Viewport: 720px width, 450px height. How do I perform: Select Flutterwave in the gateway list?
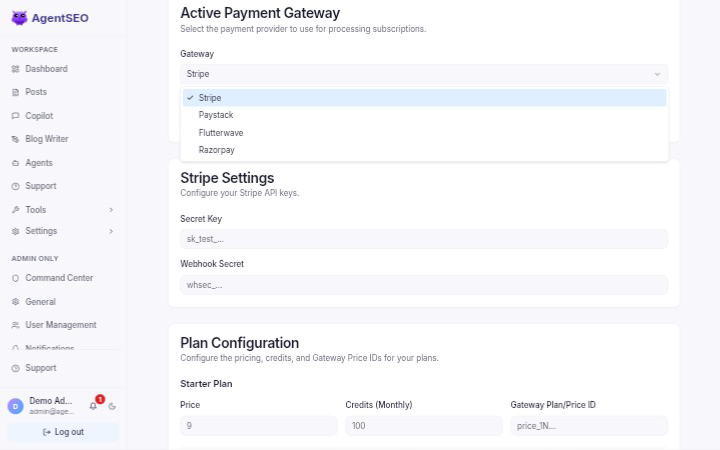424,133
